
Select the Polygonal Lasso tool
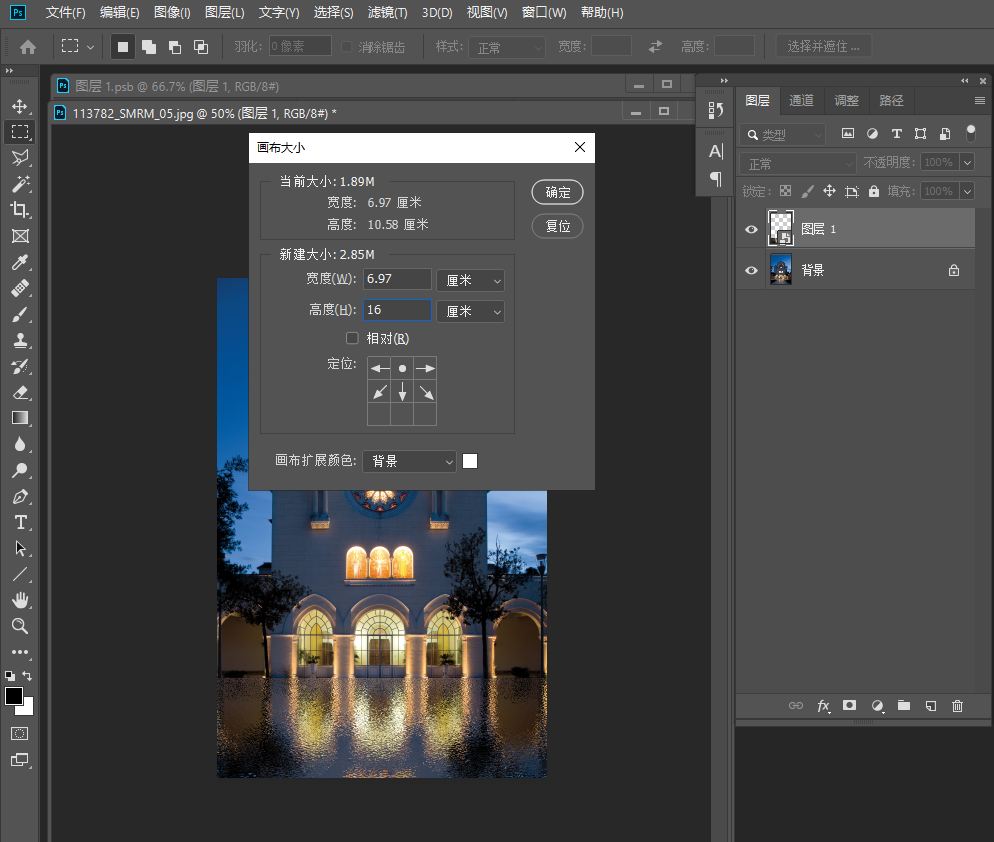tap(20, 158)
